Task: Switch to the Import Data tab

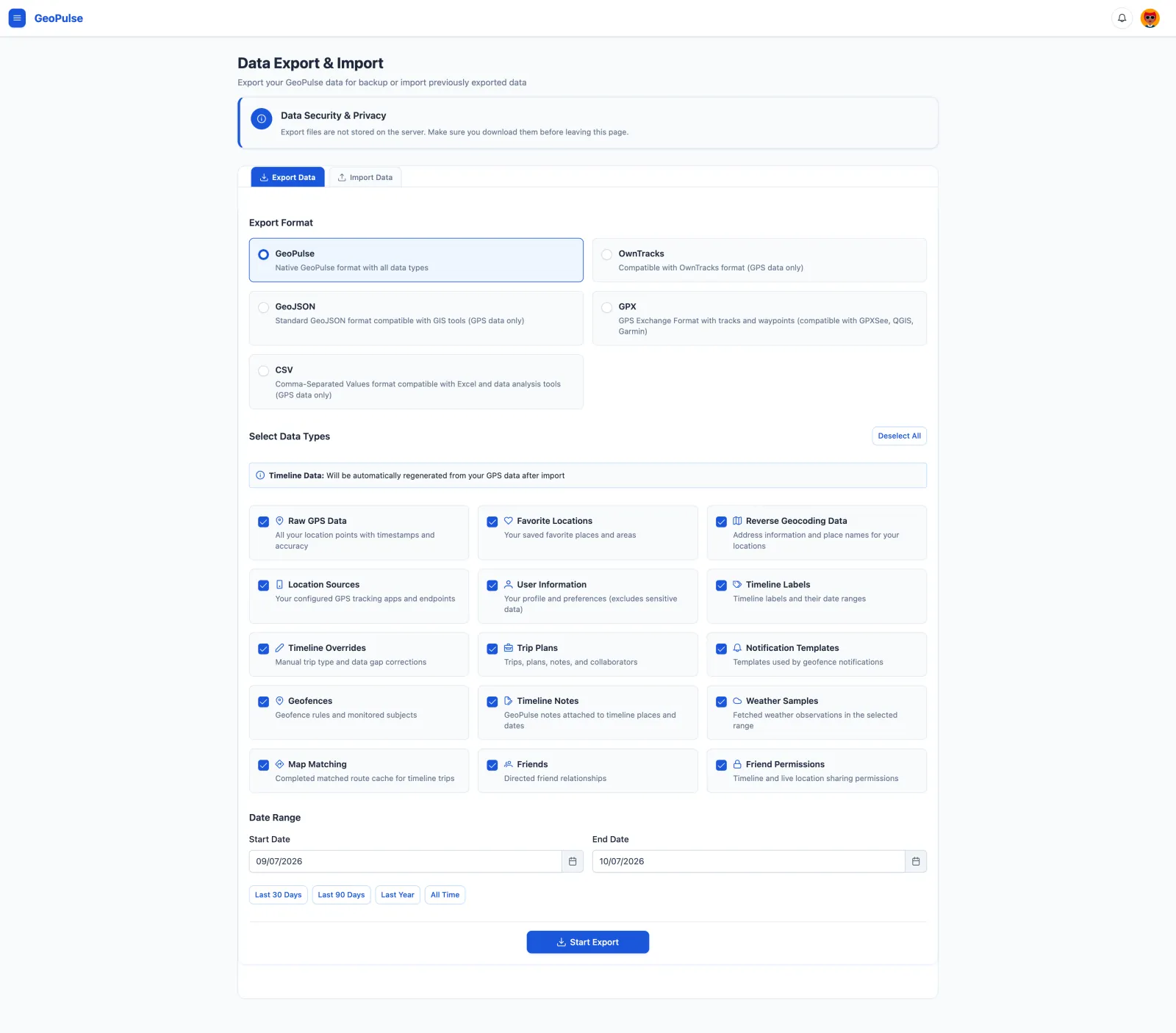Action: 365,177
